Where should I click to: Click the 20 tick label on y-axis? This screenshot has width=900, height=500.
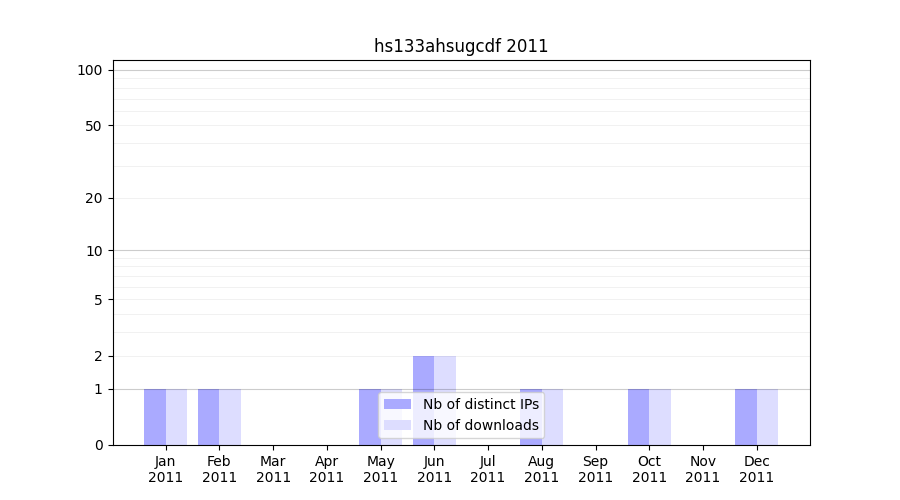[x=94, y=198]
